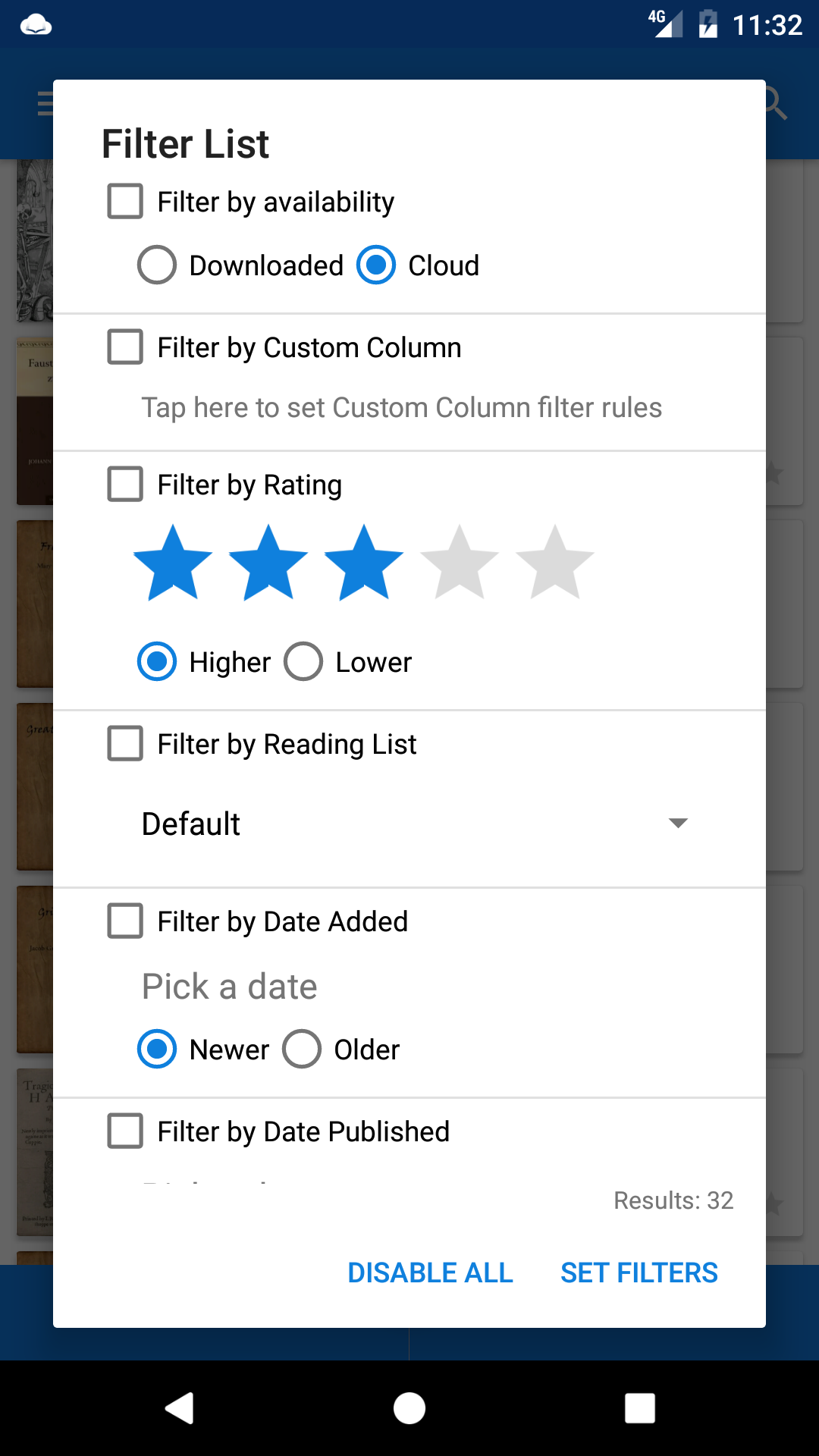Viewport: 819px width, 1456px height.
Task: Click DISABLE ALL button
Action: pos(430,1272)
